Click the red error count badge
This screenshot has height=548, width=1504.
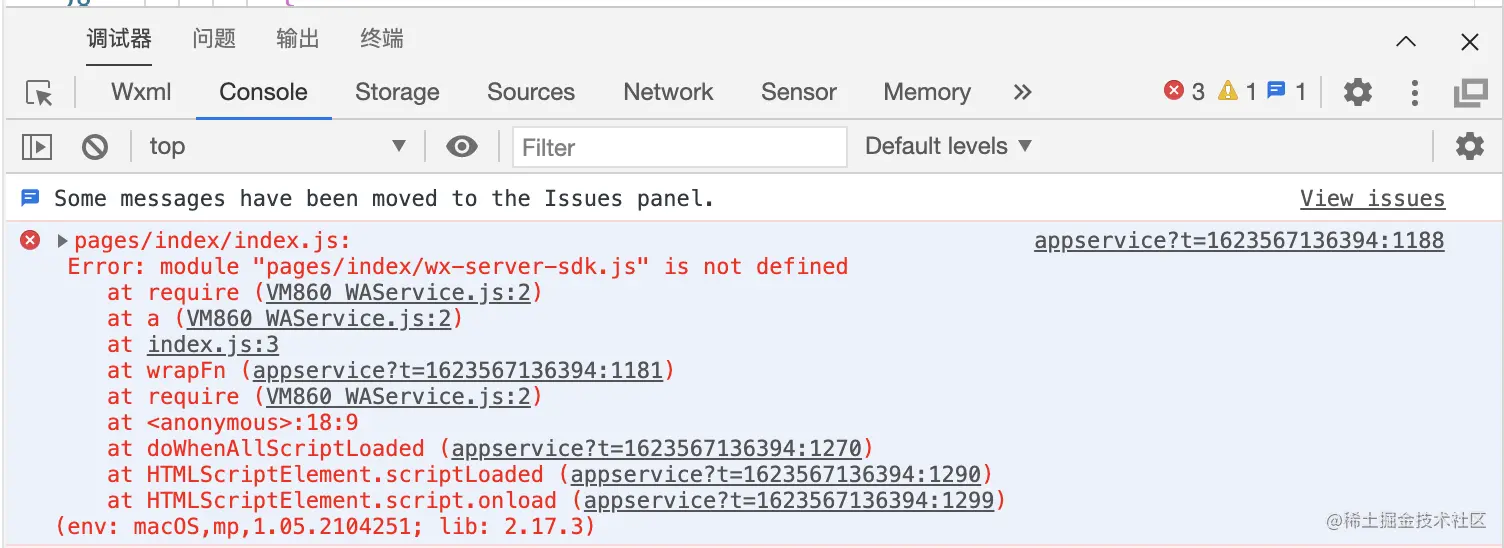[1185, 92]
